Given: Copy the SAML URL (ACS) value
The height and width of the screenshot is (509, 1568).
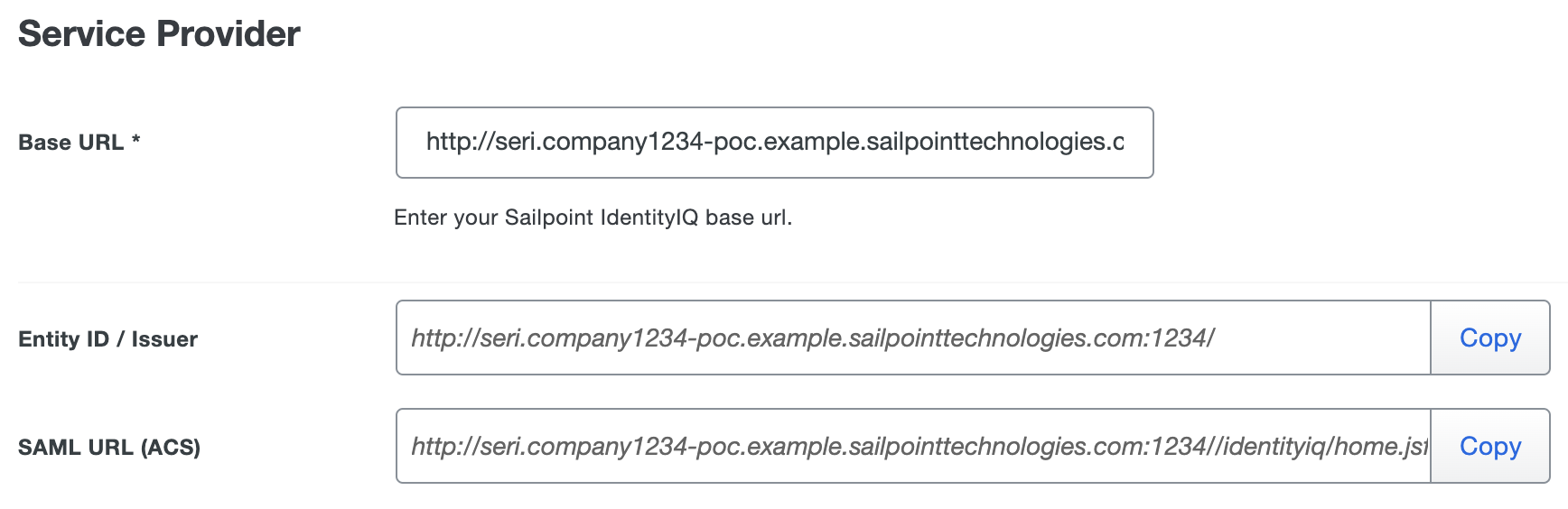Looking at the screenshot, I should (1489, 447).
